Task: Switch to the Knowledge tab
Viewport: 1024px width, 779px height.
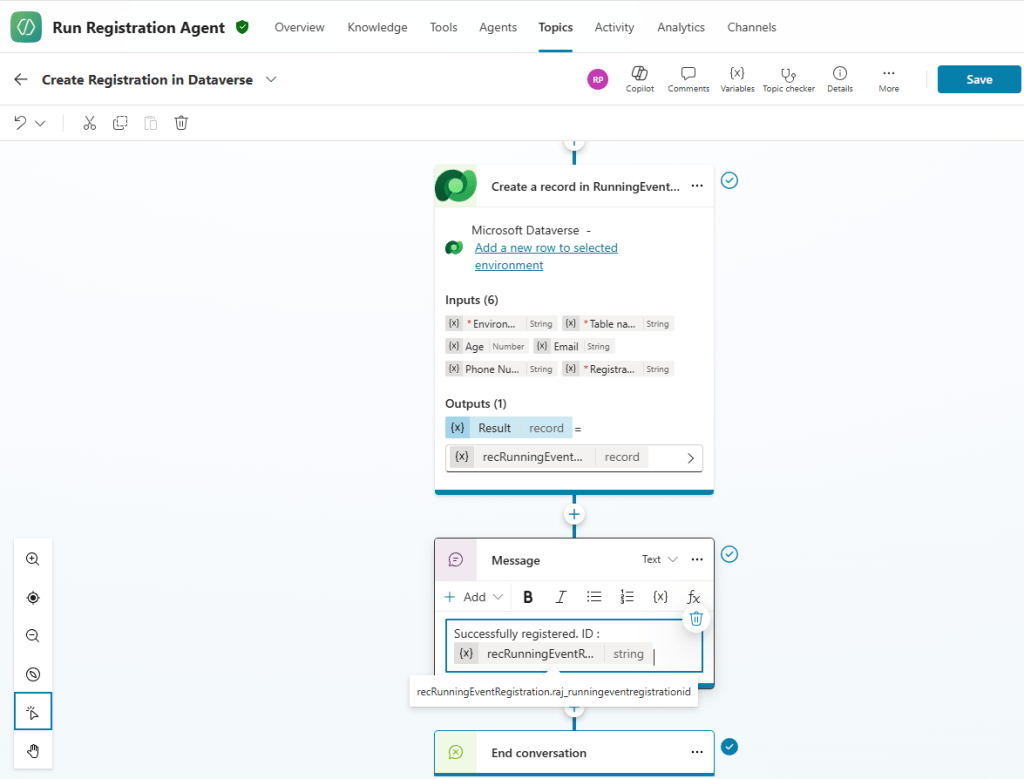Action: [377, 27]
